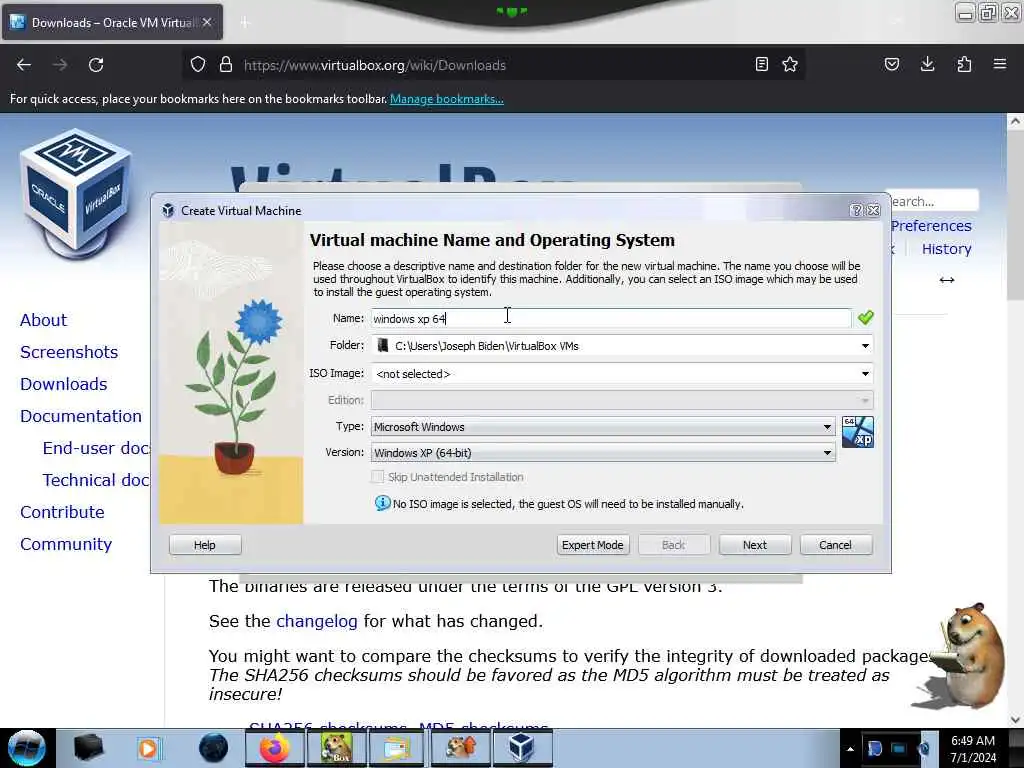
Task: Open the Version dropdown Windows XP (64-bit)
Action: 603,453
